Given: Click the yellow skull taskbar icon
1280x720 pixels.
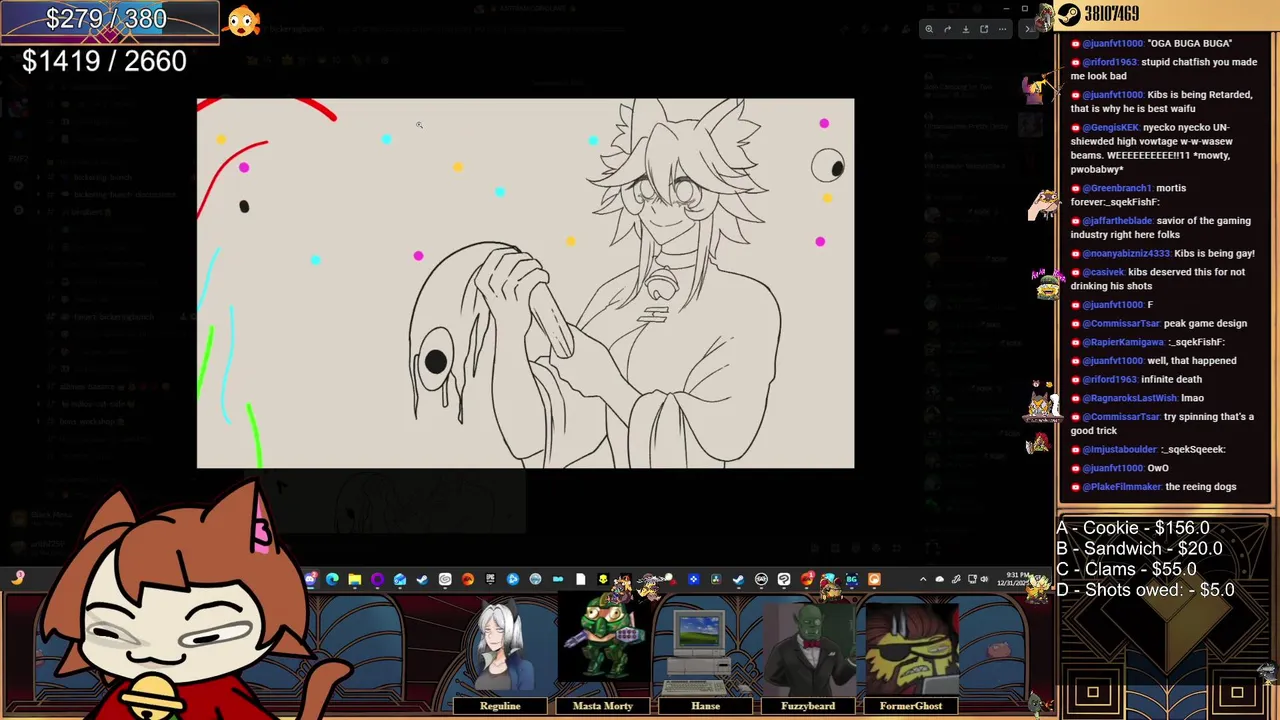Looking at the screenshot, I should [x=603, y=579].
